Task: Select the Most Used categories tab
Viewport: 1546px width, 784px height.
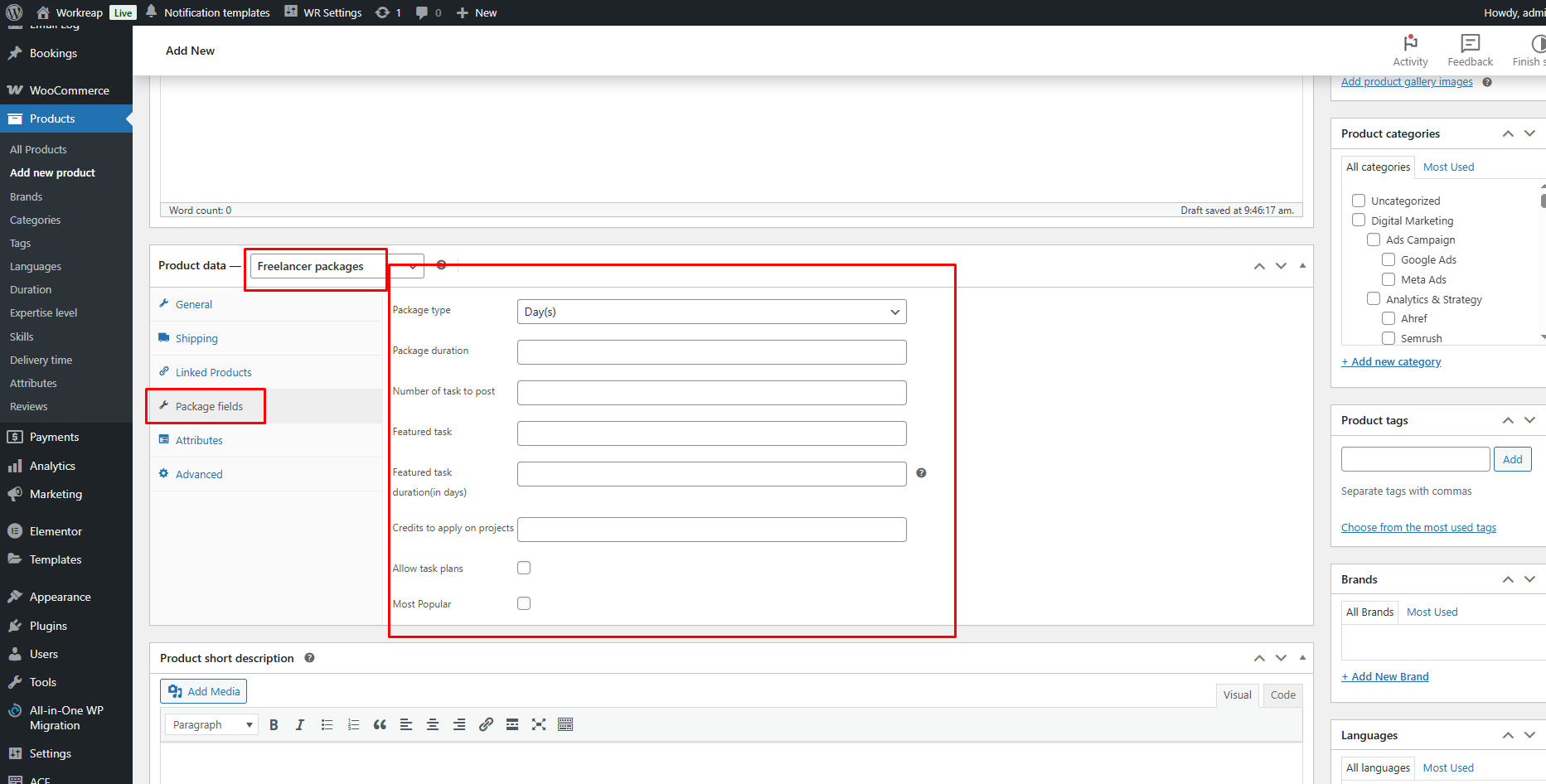Action: pos(1448,167)
